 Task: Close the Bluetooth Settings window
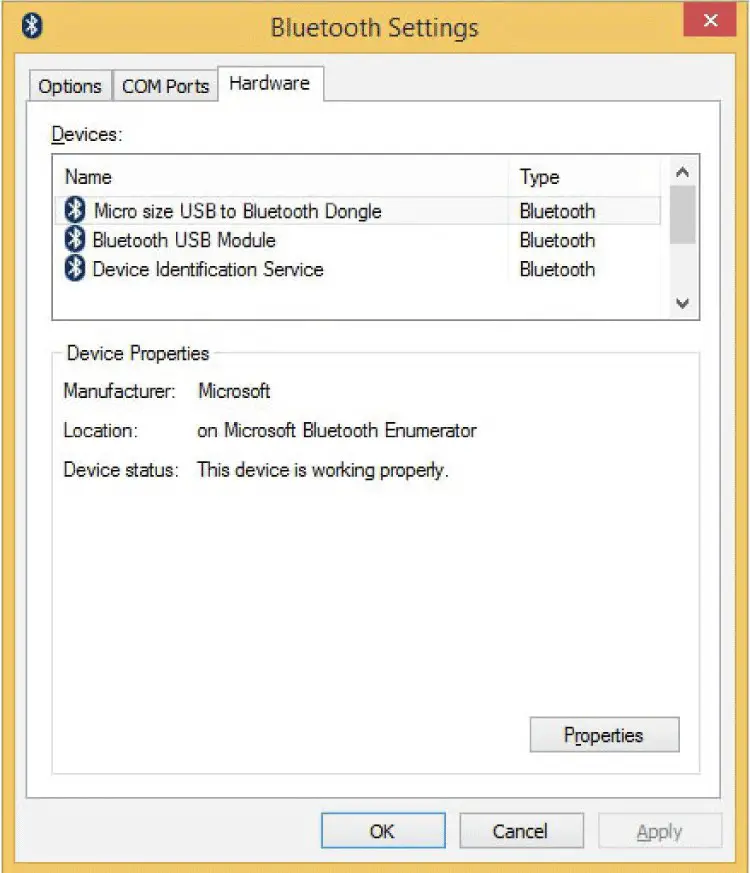(712, 20)
